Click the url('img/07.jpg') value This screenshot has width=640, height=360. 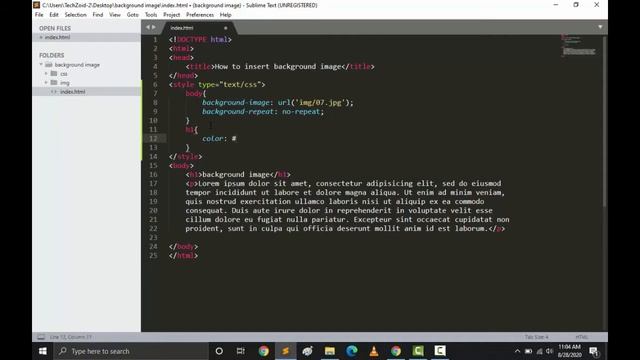coord(313,102)
